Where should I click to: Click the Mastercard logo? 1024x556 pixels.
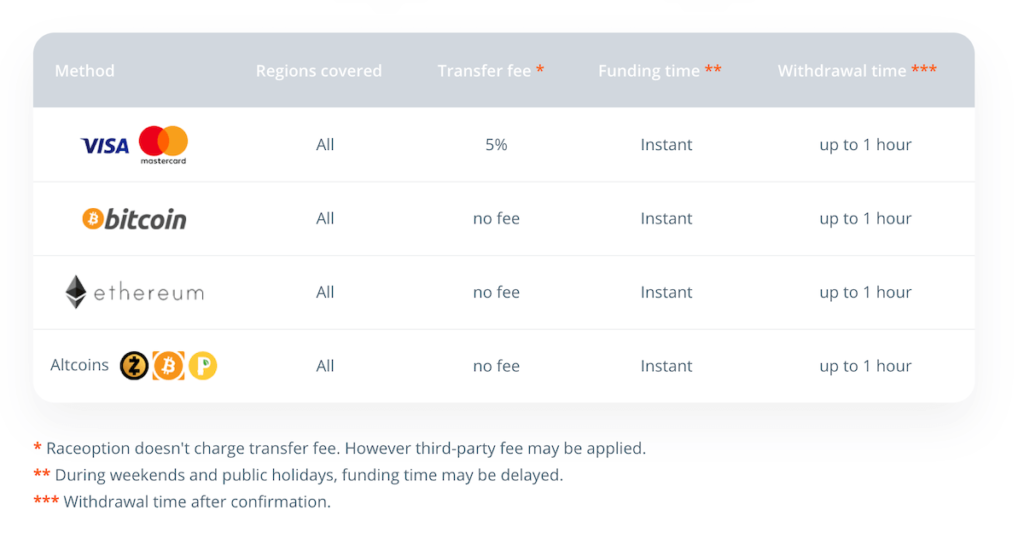(x=163, y=144)
